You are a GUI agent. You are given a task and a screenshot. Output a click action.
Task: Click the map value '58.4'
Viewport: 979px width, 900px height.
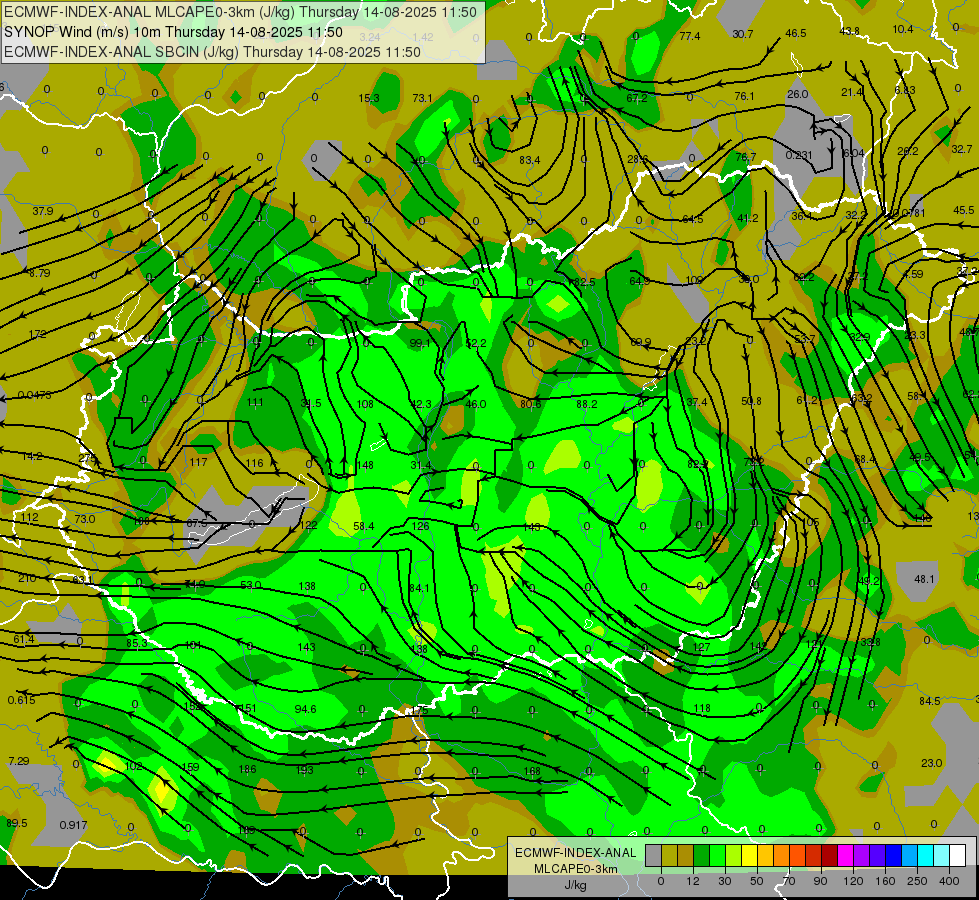pyautogui.click(x=363, y=527)
